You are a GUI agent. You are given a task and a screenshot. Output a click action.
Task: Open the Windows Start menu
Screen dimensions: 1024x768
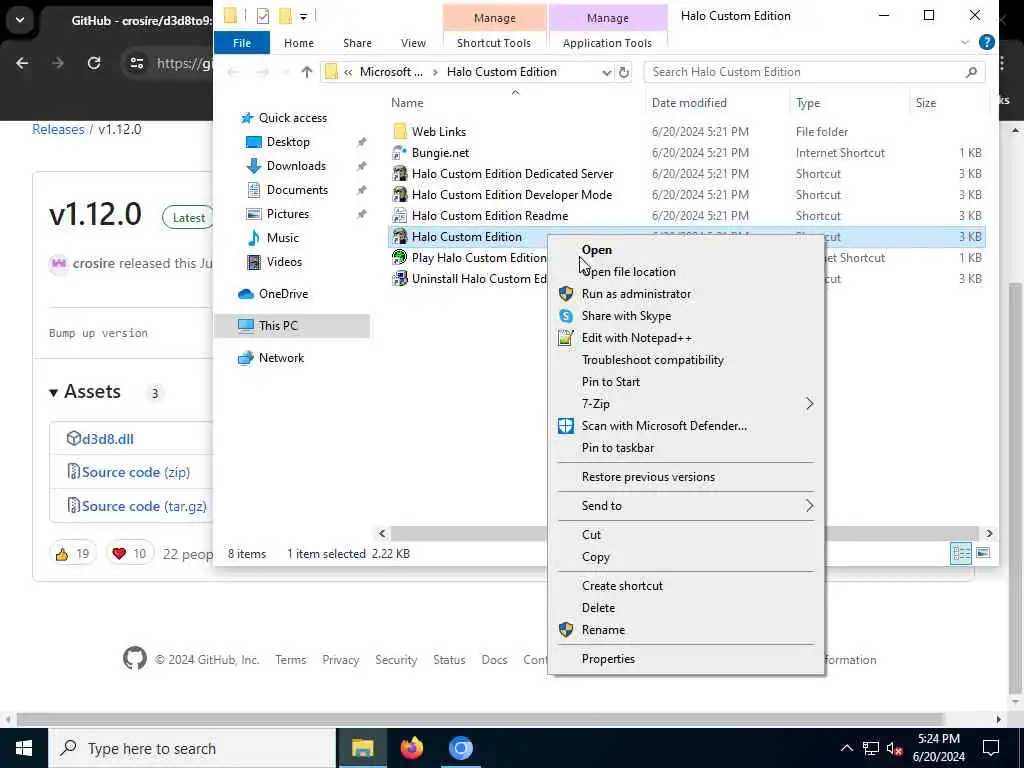pos(24,748)
